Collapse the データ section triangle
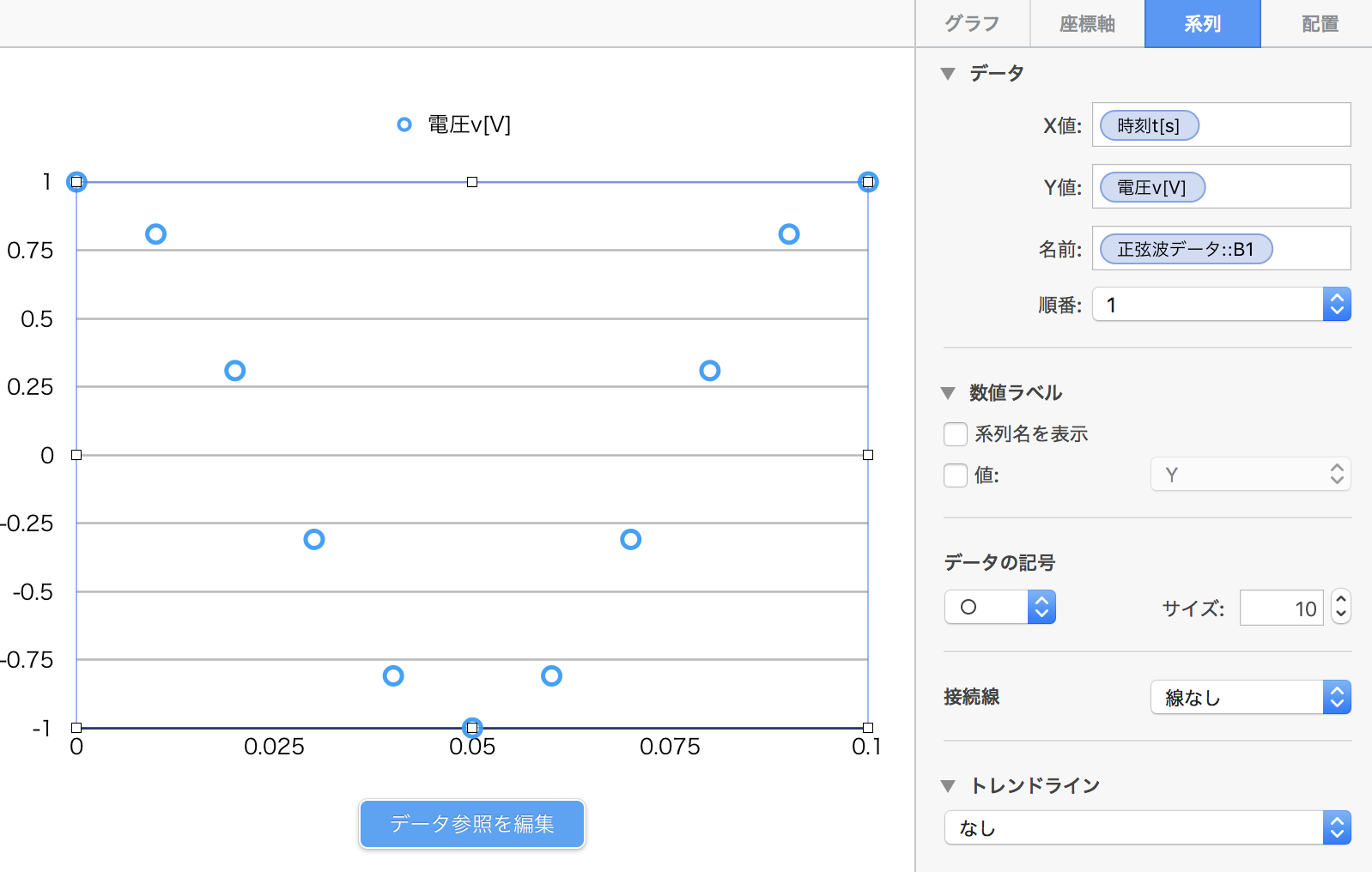Screen dimensions: 1372x872 948,74
